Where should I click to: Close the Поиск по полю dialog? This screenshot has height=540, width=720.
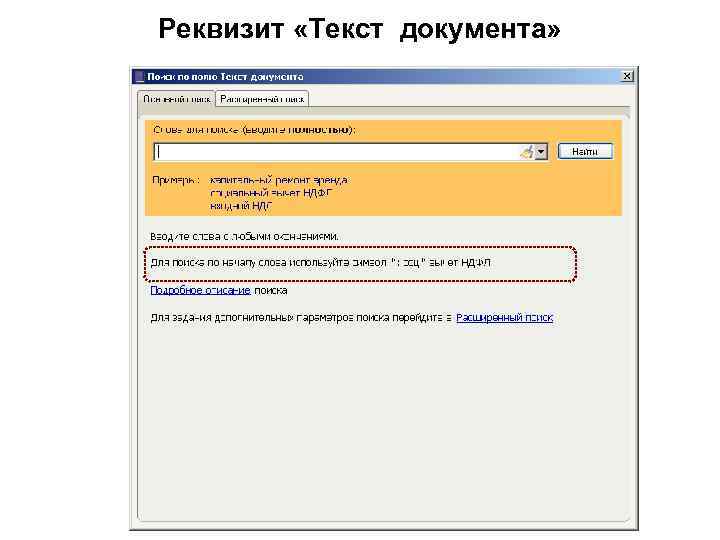(x=627, y=76)
